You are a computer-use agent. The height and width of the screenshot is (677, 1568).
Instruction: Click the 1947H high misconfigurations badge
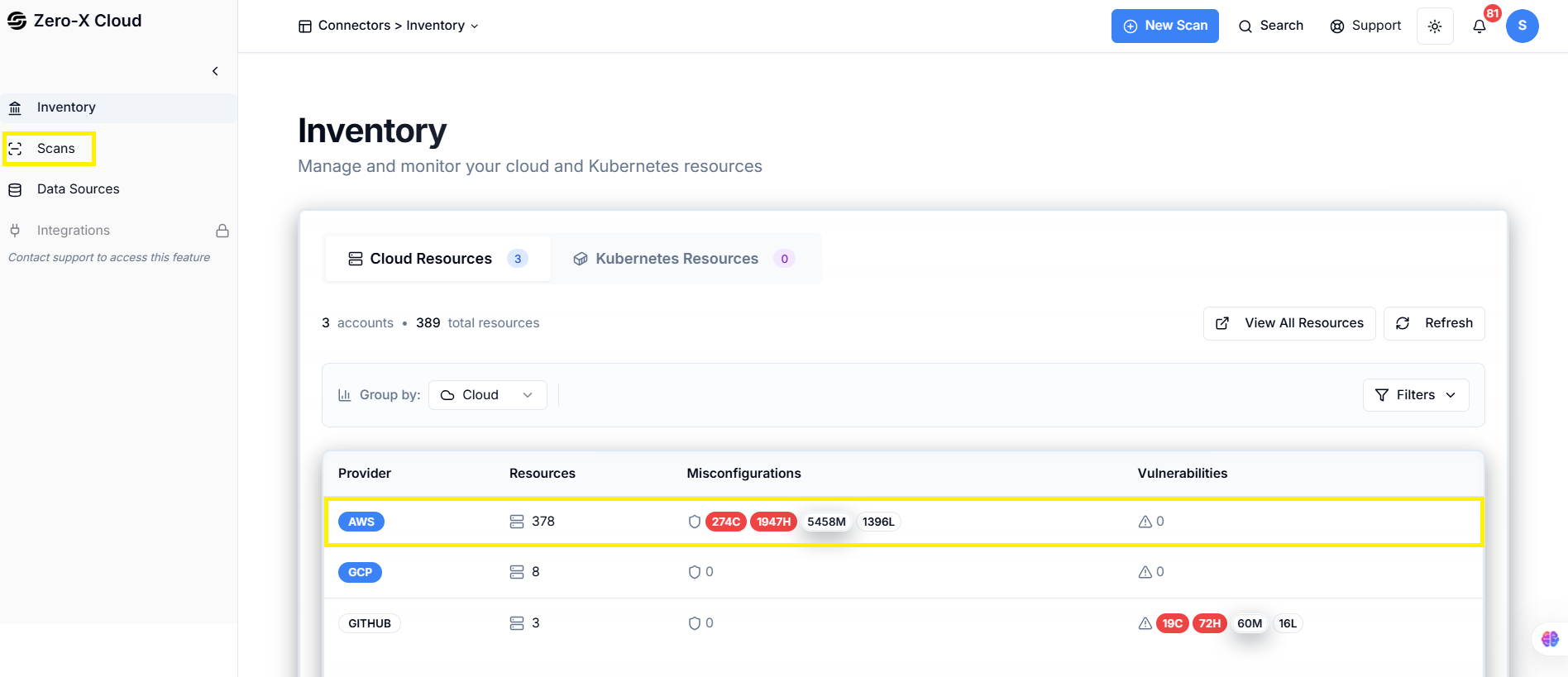pyautogui.click(x=773, y=522)
